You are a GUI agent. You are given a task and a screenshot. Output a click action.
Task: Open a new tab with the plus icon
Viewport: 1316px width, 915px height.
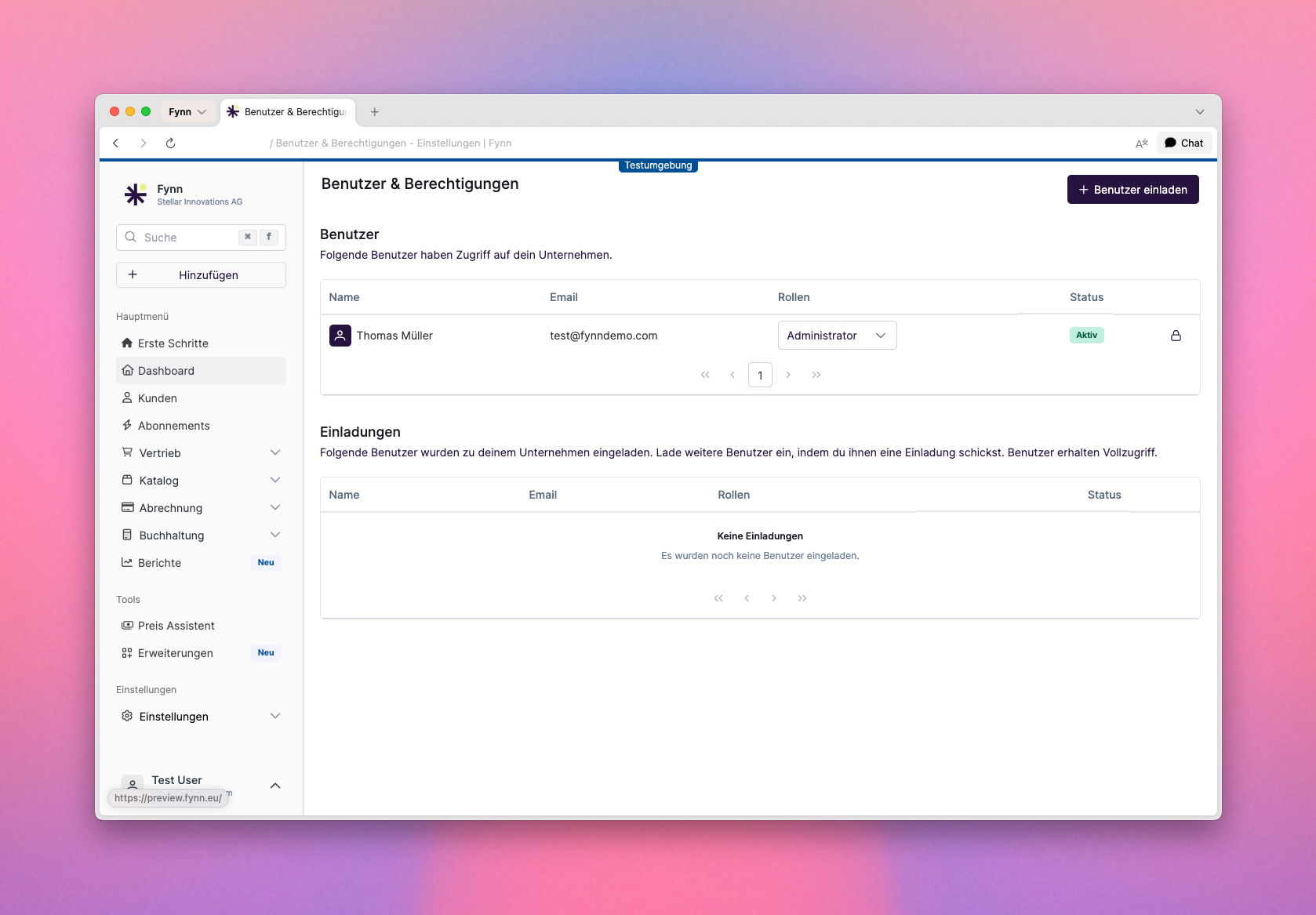375,112
